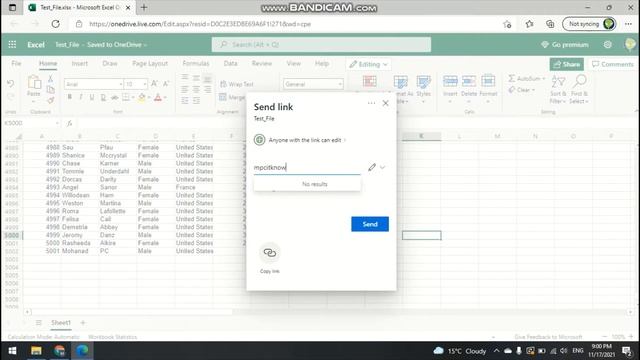Click the weather 15°C Cloudy widget
Screen dimensions: 640x360
460,351
